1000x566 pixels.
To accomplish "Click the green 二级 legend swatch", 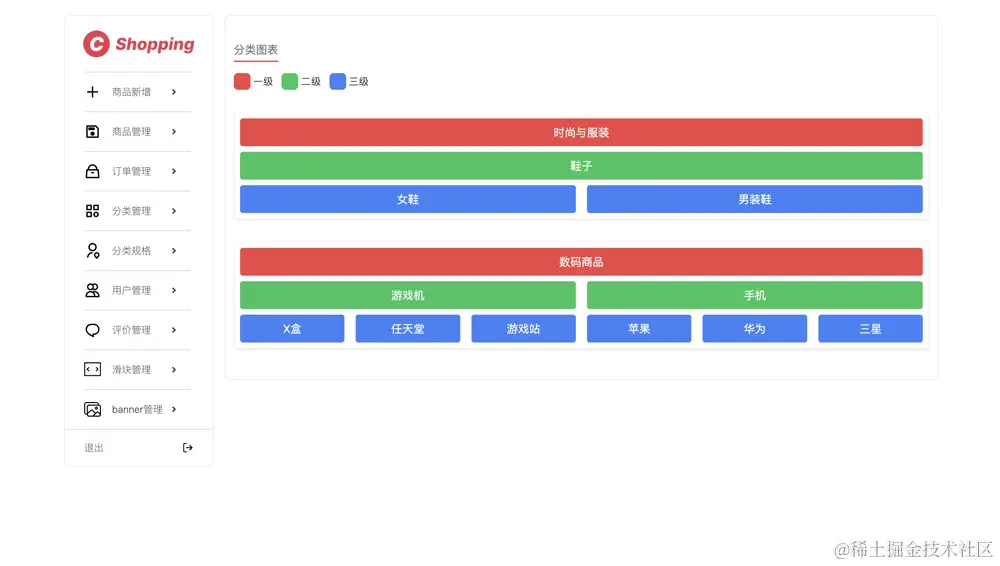I will (290, 81).
